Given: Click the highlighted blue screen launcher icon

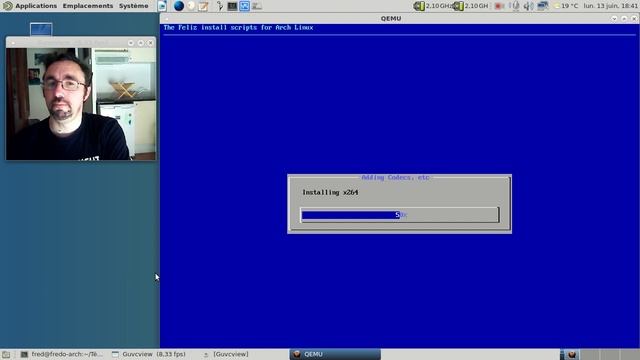Looking at the screenshot, I should pyautogui.click(x=244, y=6).
